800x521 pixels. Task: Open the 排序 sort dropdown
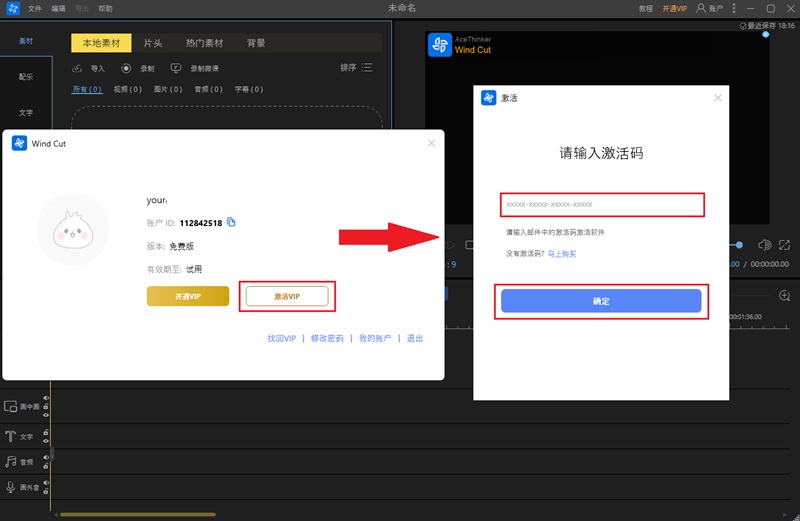click(x=356, y=67)
